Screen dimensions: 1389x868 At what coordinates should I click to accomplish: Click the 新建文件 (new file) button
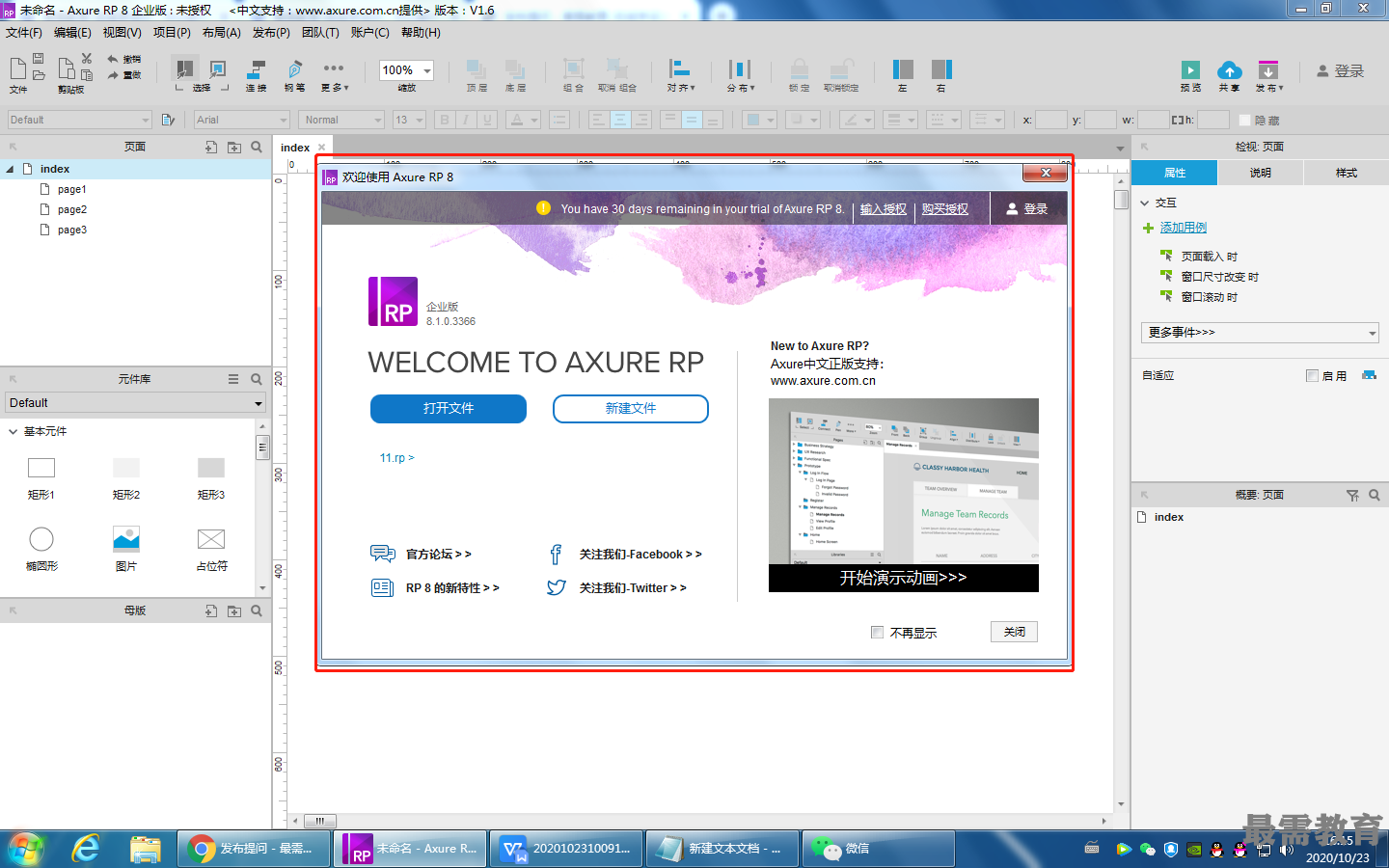point(631,409)
